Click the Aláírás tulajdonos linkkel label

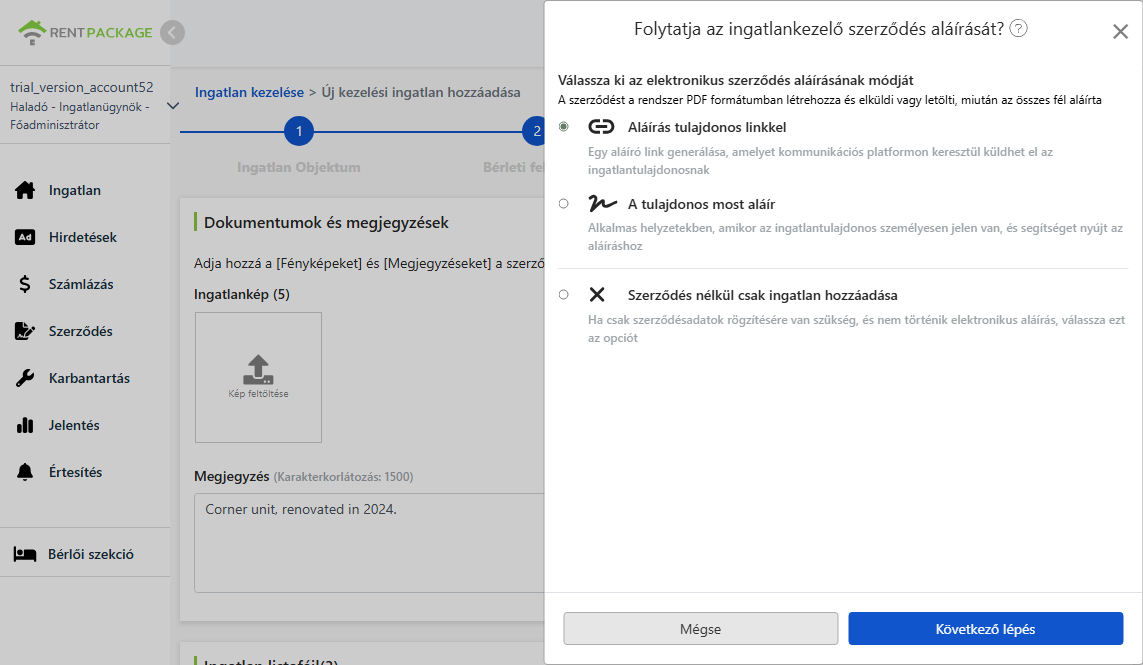click(x=706, y=128)
